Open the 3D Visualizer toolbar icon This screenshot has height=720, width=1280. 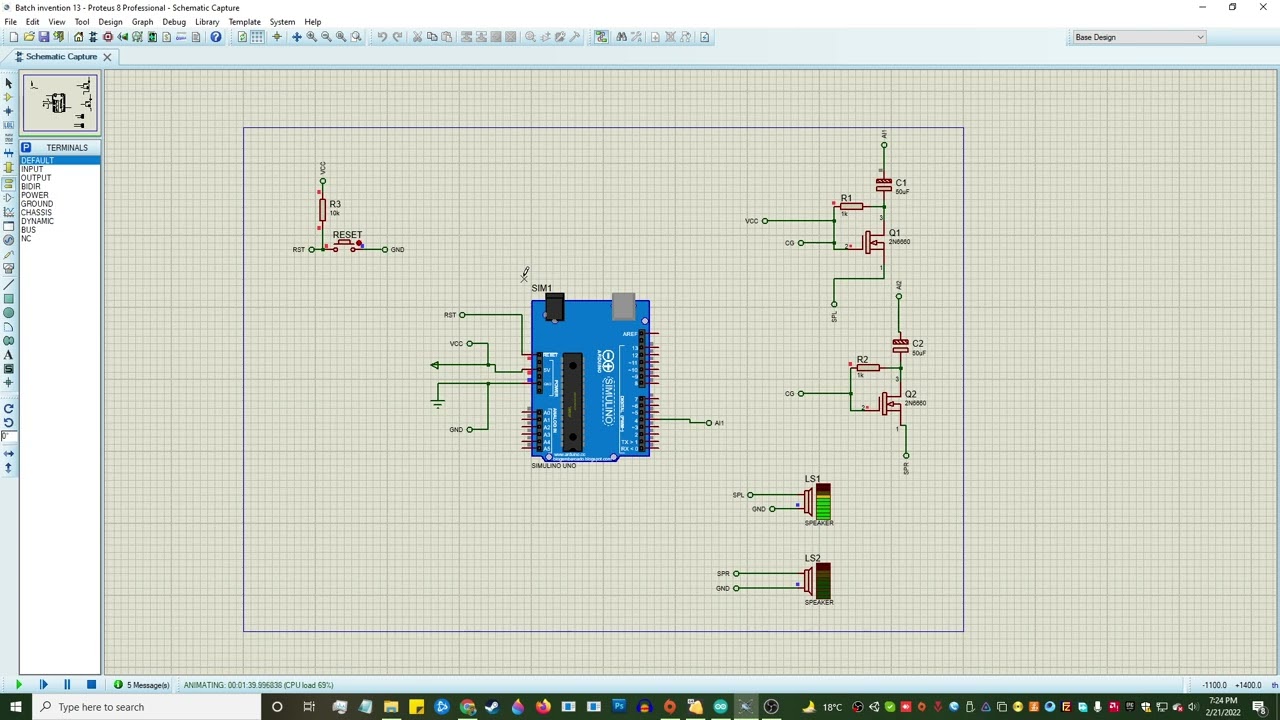[123, 37]
